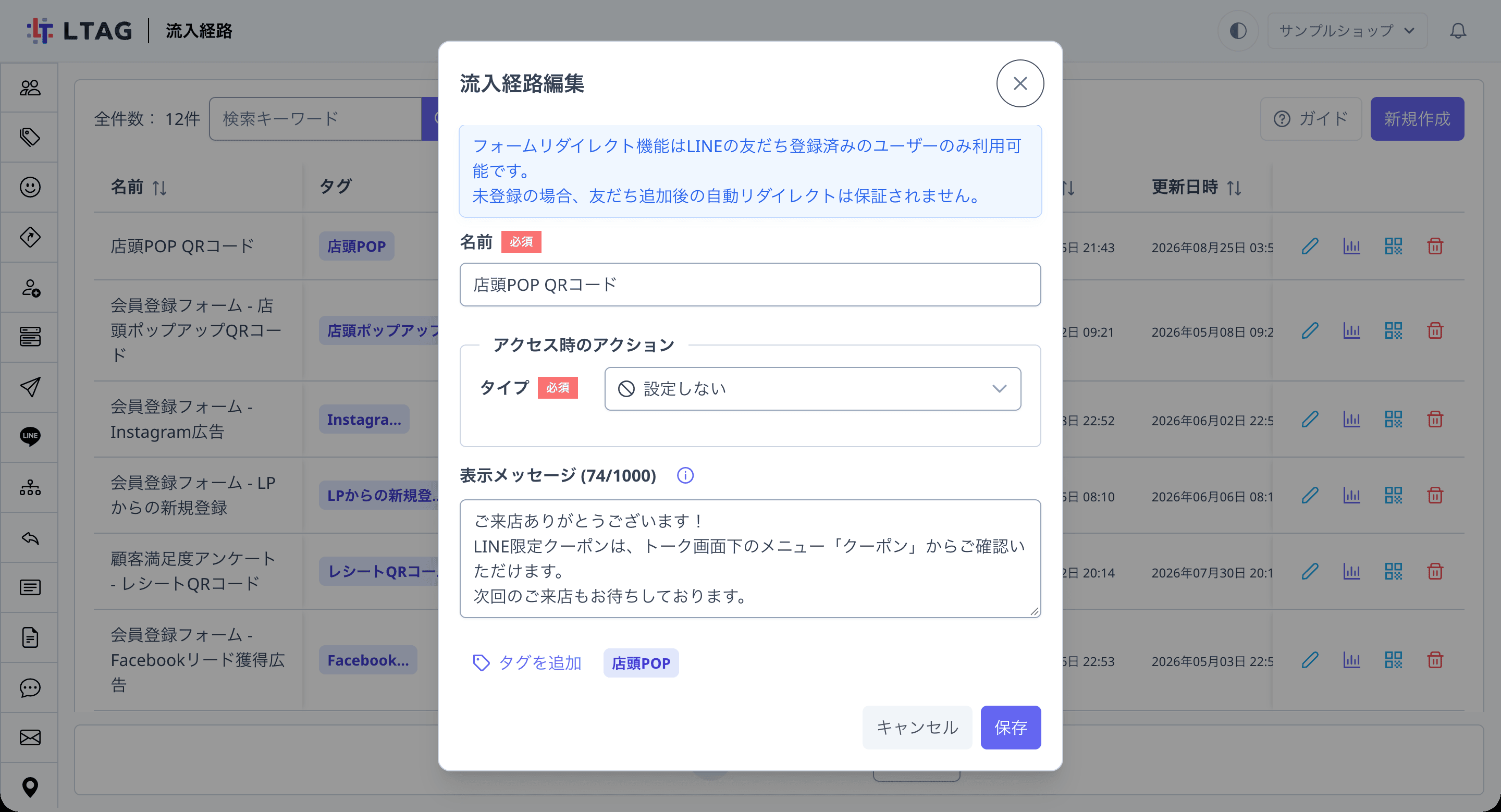This screenshot has width=1501, height=812.
Task: Open the friends list sidebar icon
Action: click(x=30, y=88)
